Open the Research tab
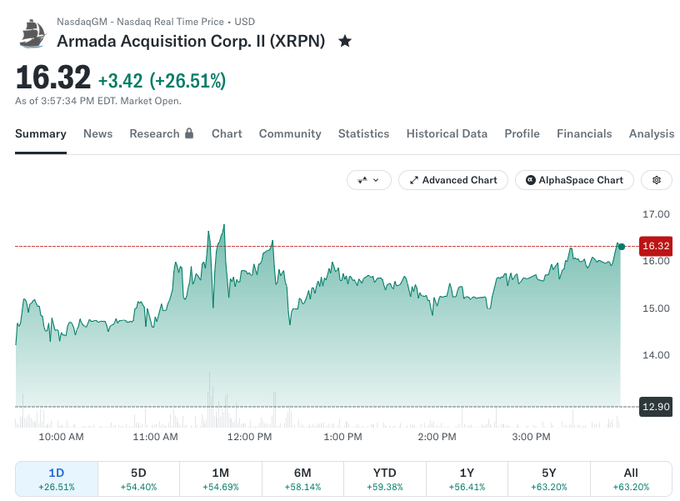The image size is (680, 501). (154, 134)
